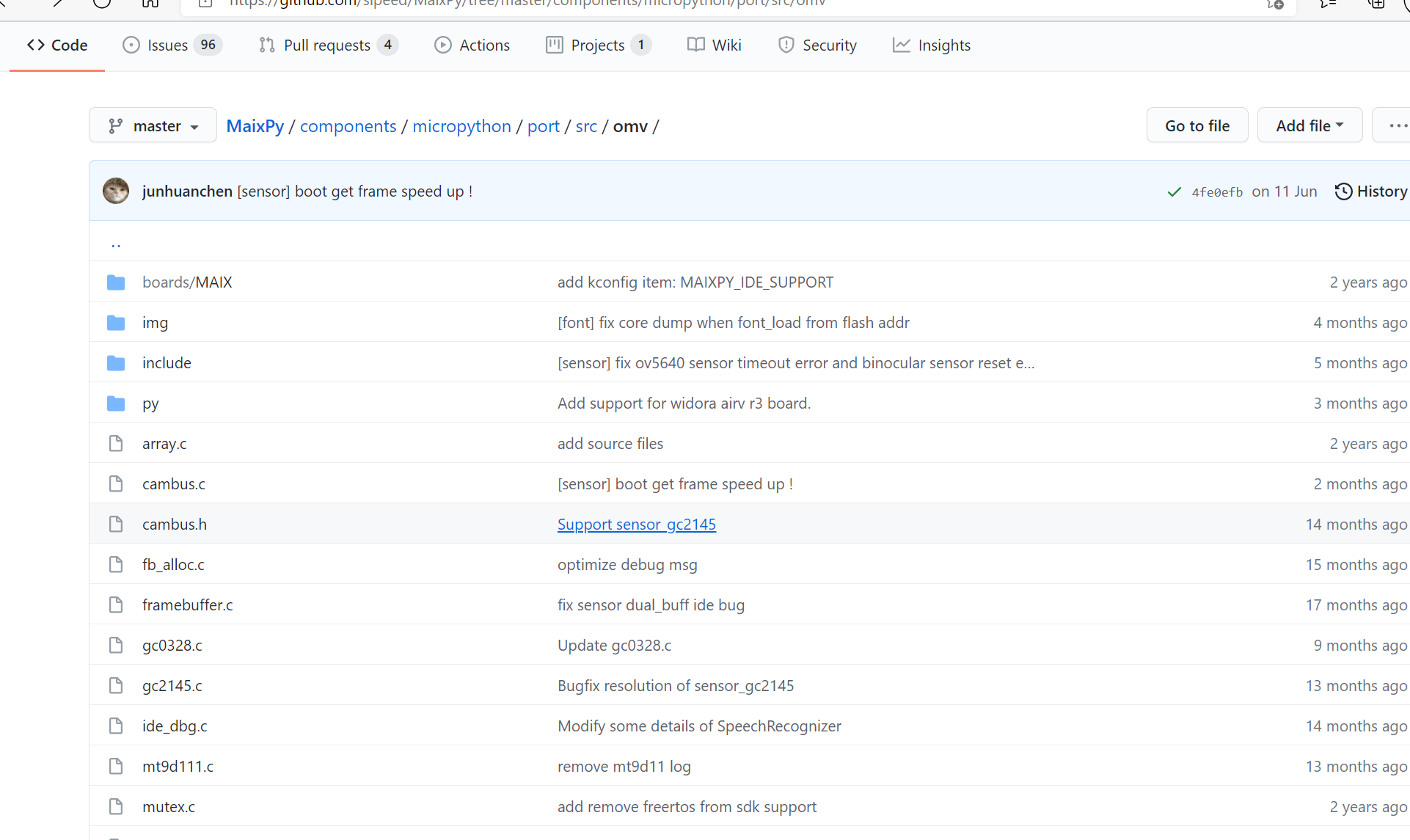1410x840 pixels.
Task: Expand the Add file dropdown
Action: (1309, 125)
